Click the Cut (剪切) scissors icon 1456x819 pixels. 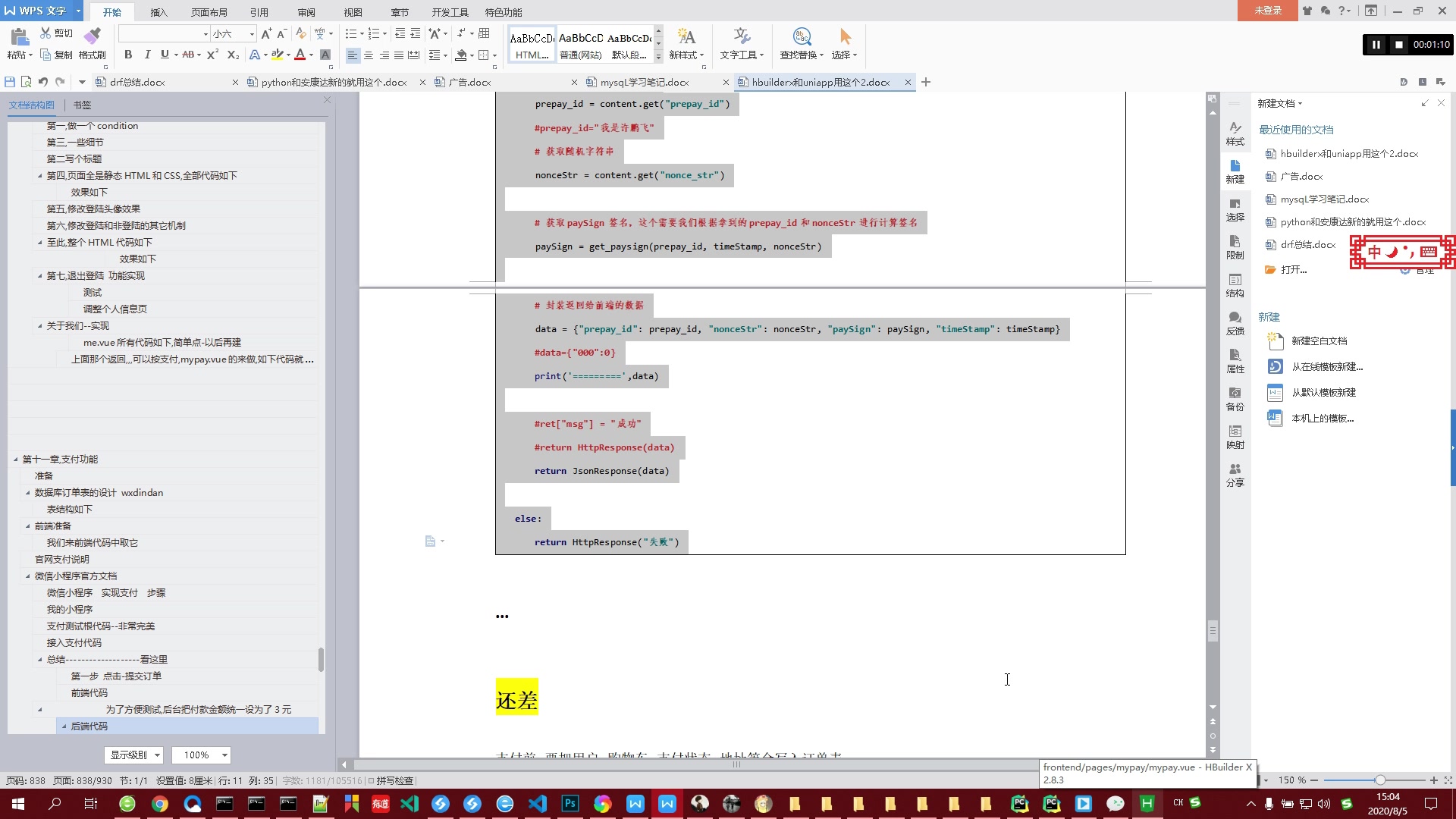[x=45, y=33]
